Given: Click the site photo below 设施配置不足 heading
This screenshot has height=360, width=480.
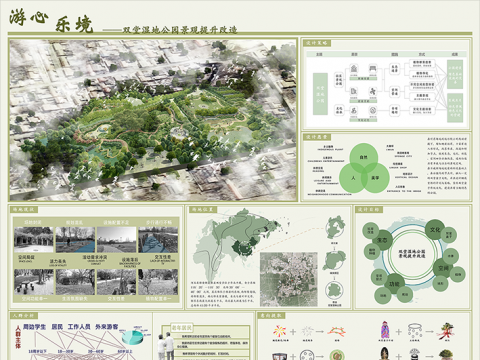Looking at the screenshot, I should (116, 240).
